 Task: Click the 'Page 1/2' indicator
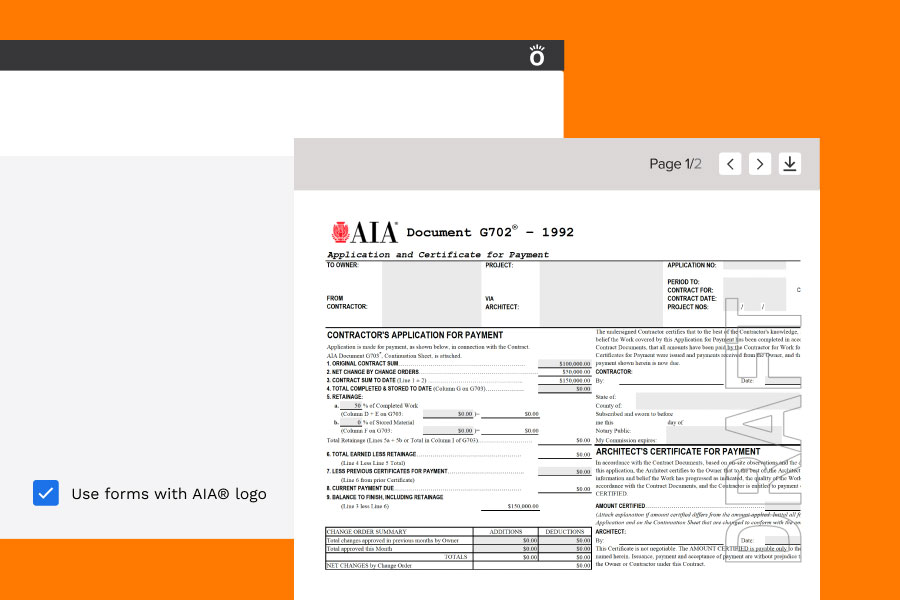click(675, 164)
